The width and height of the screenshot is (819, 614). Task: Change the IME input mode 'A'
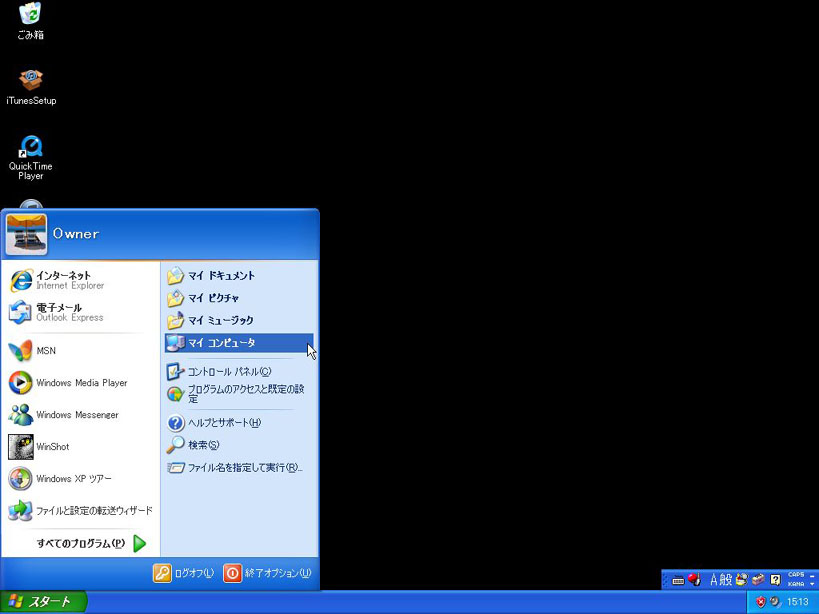pyautogui.click(x=714, y=580)
